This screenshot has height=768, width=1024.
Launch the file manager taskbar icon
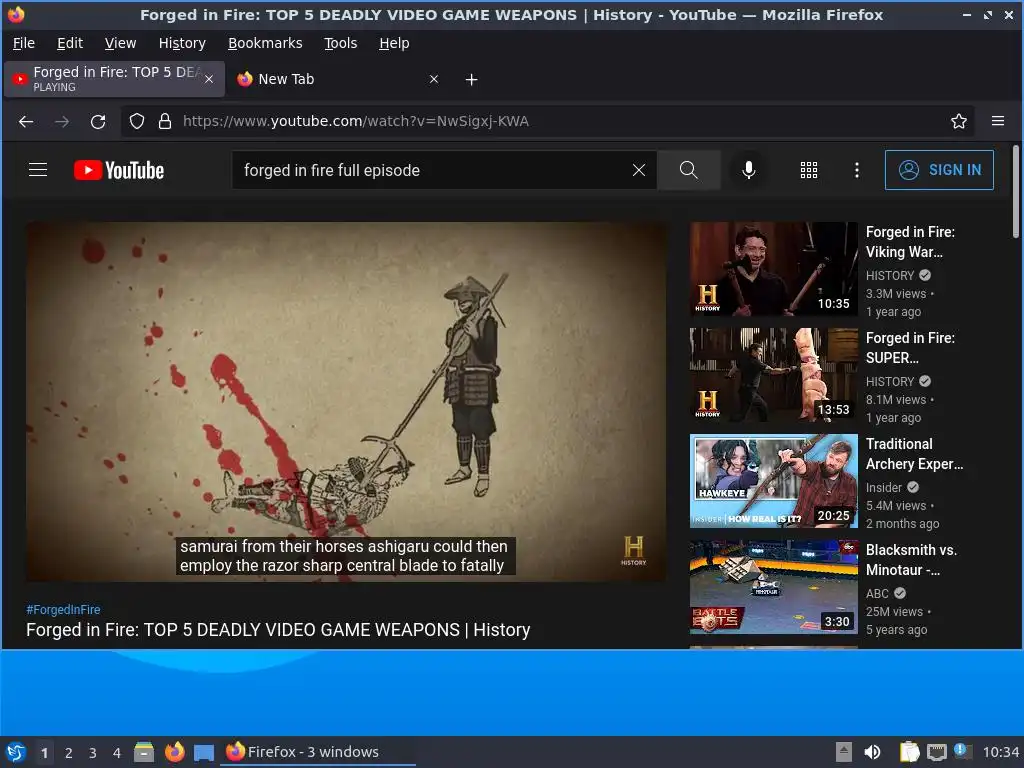coord(144,752)
